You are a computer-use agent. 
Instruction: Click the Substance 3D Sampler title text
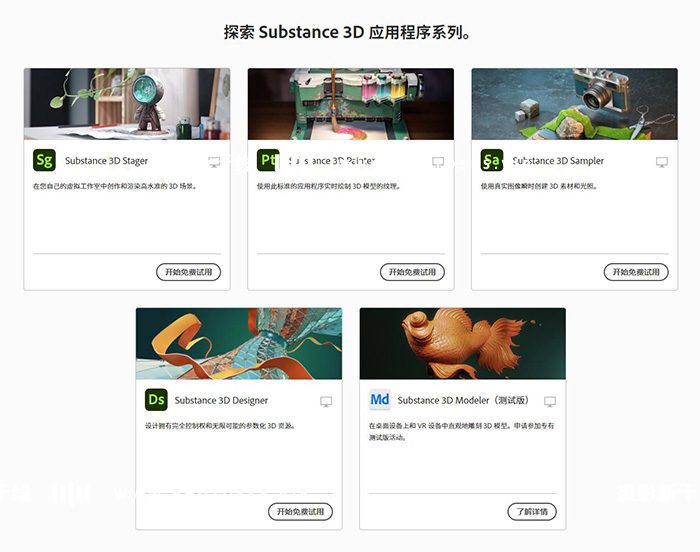pyautogui.click(x=558, y=161)
